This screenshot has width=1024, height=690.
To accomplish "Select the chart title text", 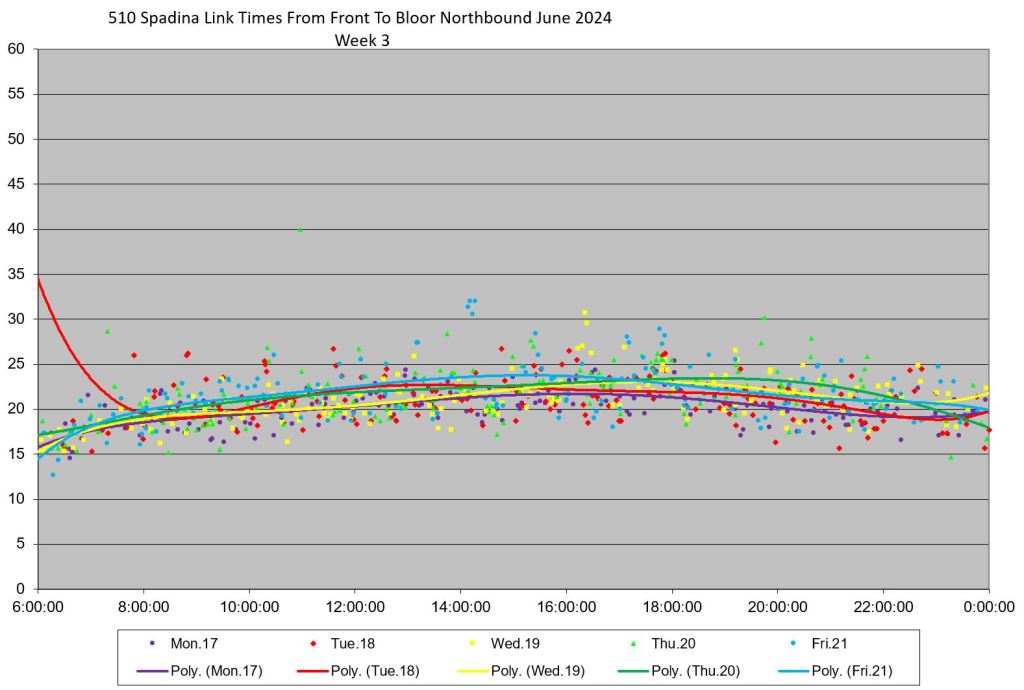I will pos(359,18).
